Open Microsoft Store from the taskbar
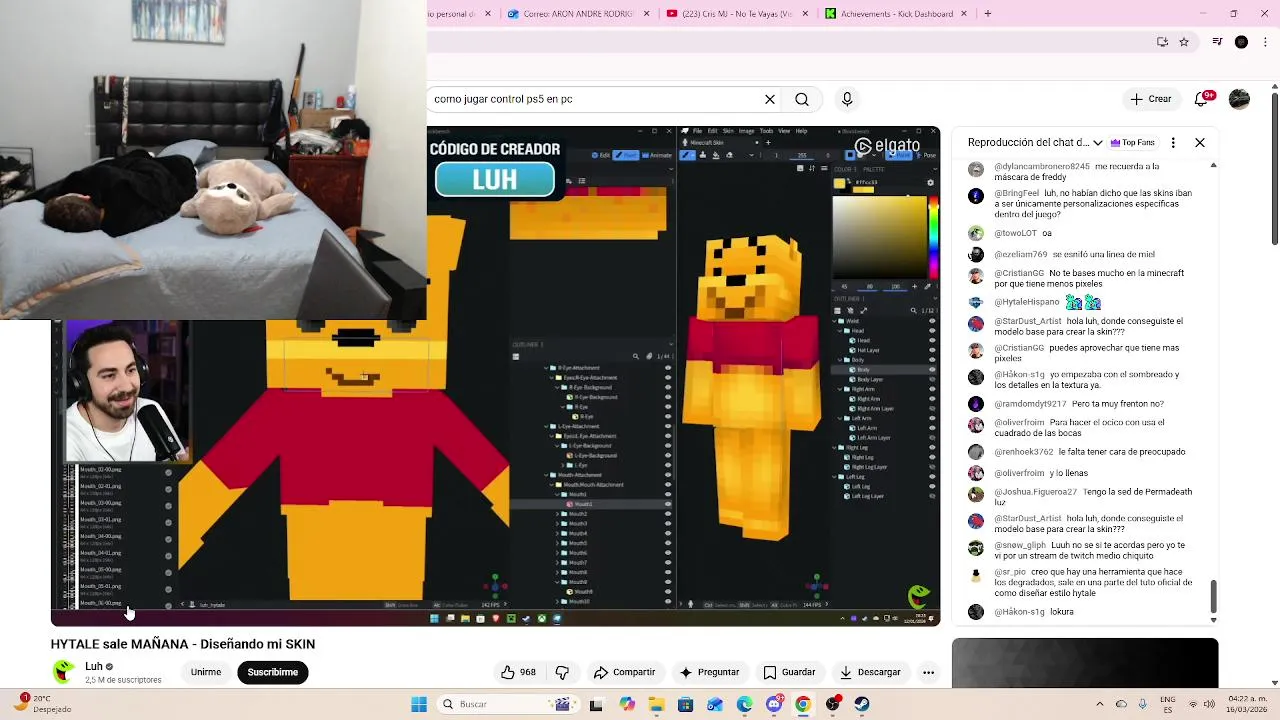Image resolution: width=1280 pixels, height=720 pixels. pos(686,704)
